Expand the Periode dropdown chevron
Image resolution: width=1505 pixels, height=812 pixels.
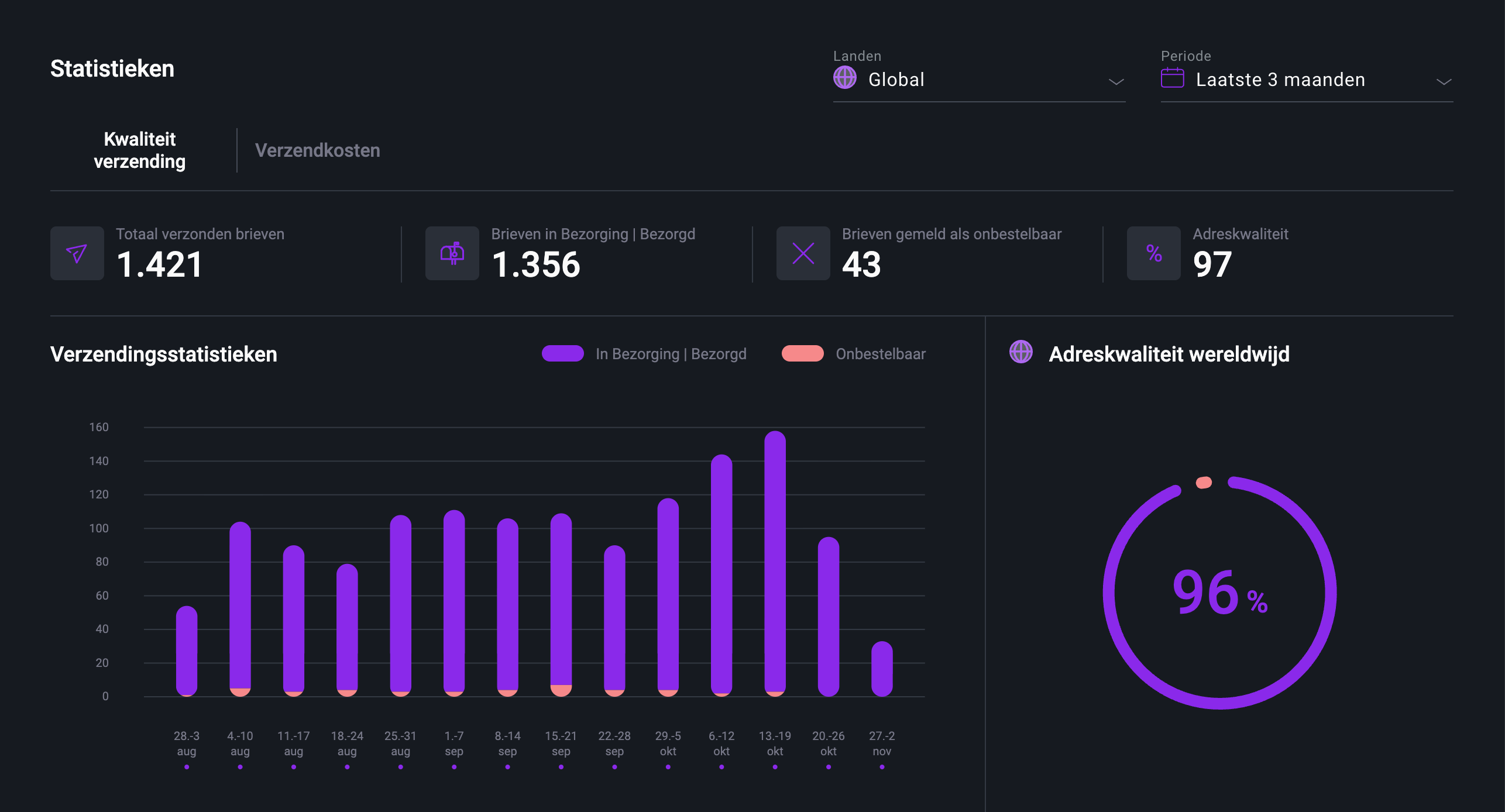[1444, 82]
